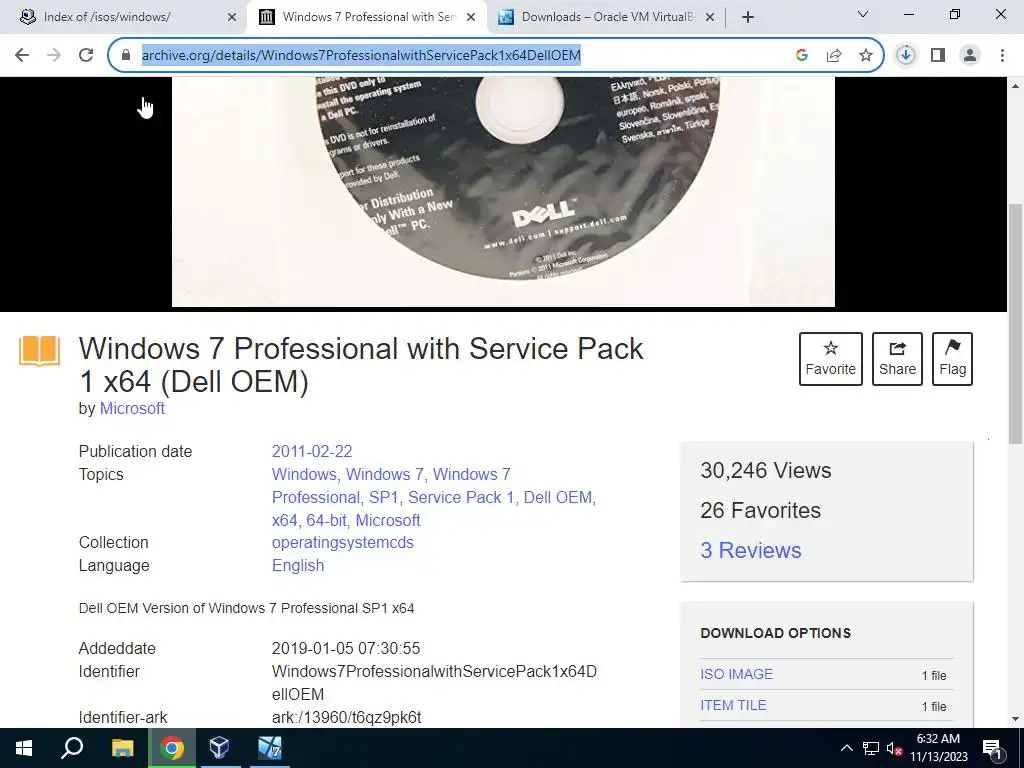Go back to the previous page
Screen dimensions: 1024x768
(x=22, y=55)
